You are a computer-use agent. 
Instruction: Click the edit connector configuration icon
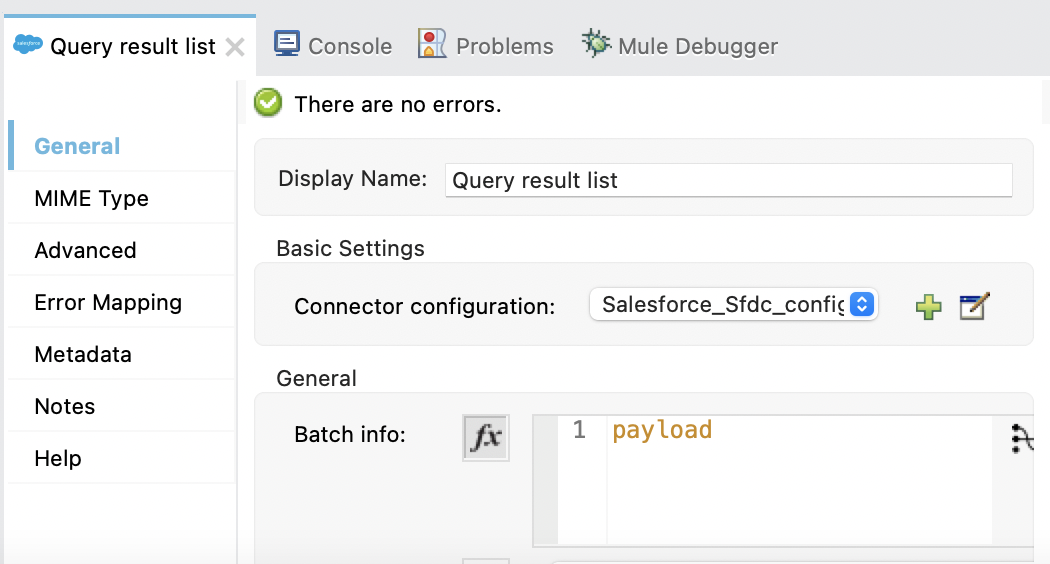(x=973, y=307)
